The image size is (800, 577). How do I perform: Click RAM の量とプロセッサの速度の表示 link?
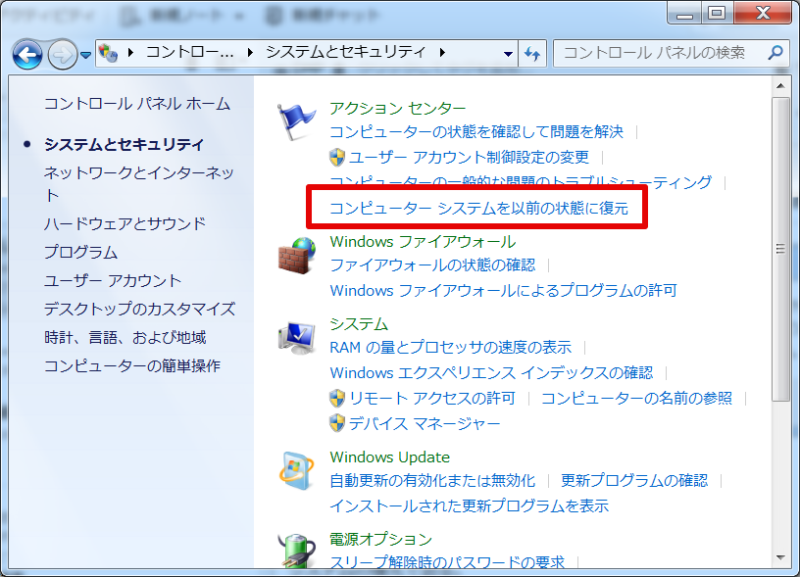451,348
